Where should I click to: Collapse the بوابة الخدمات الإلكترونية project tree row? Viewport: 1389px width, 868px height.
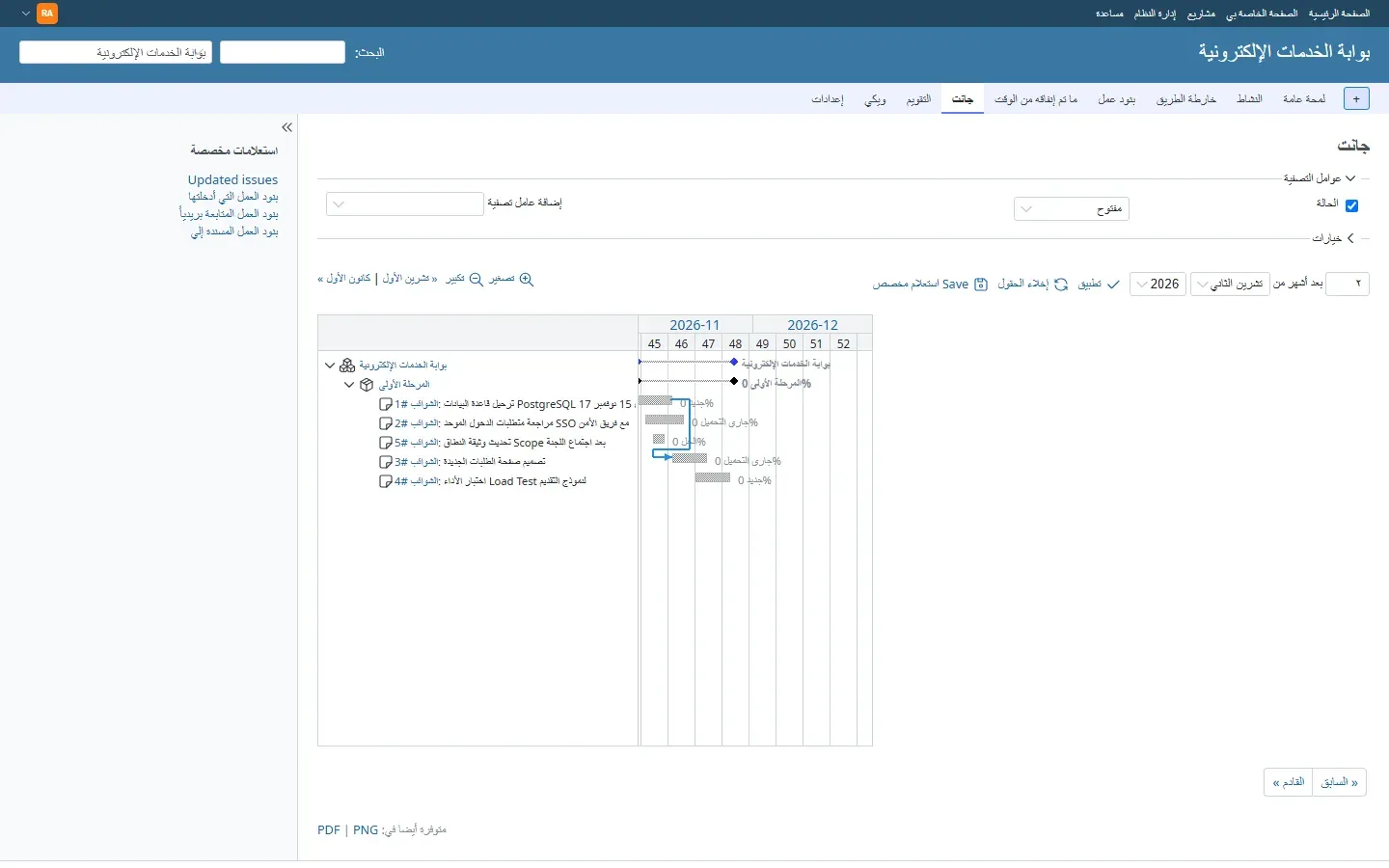click(330, 366)
